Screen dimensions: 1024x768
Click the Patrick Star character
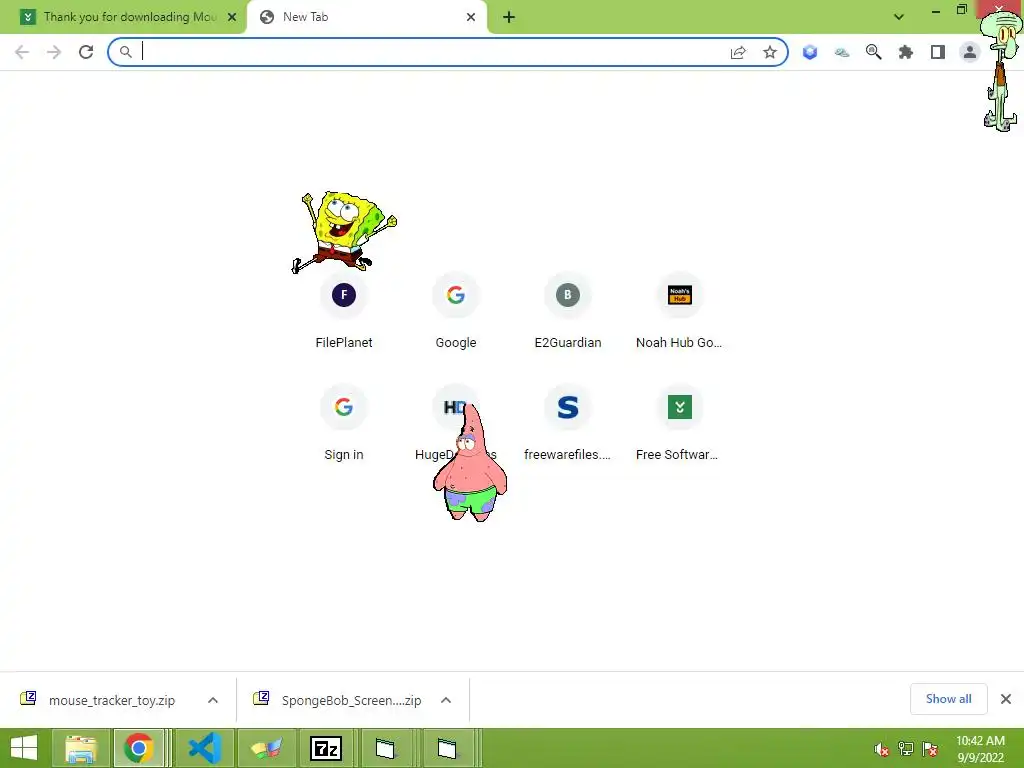point(470,462)
